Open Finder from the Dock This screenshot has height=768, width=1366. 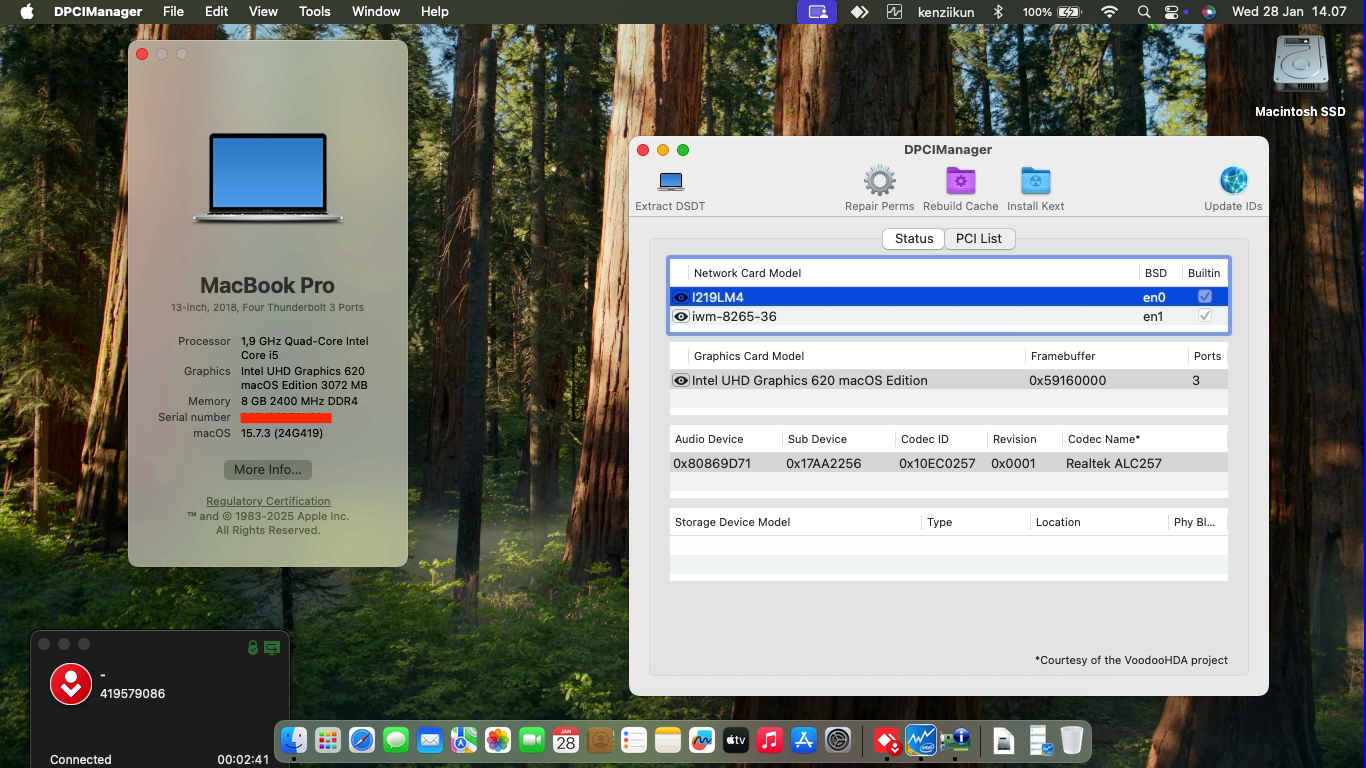point(294,740)
